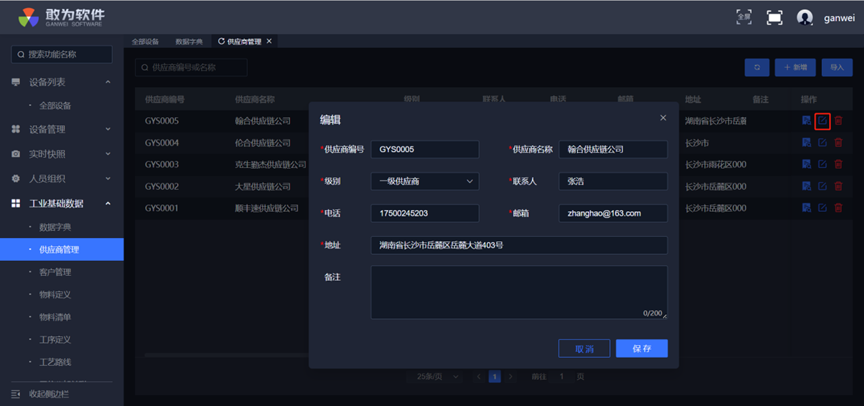The width and height of the screenshot is (864, 406).
Task: Open edit icon for supplier GYS0001
Action: click(x=822, y=208)
